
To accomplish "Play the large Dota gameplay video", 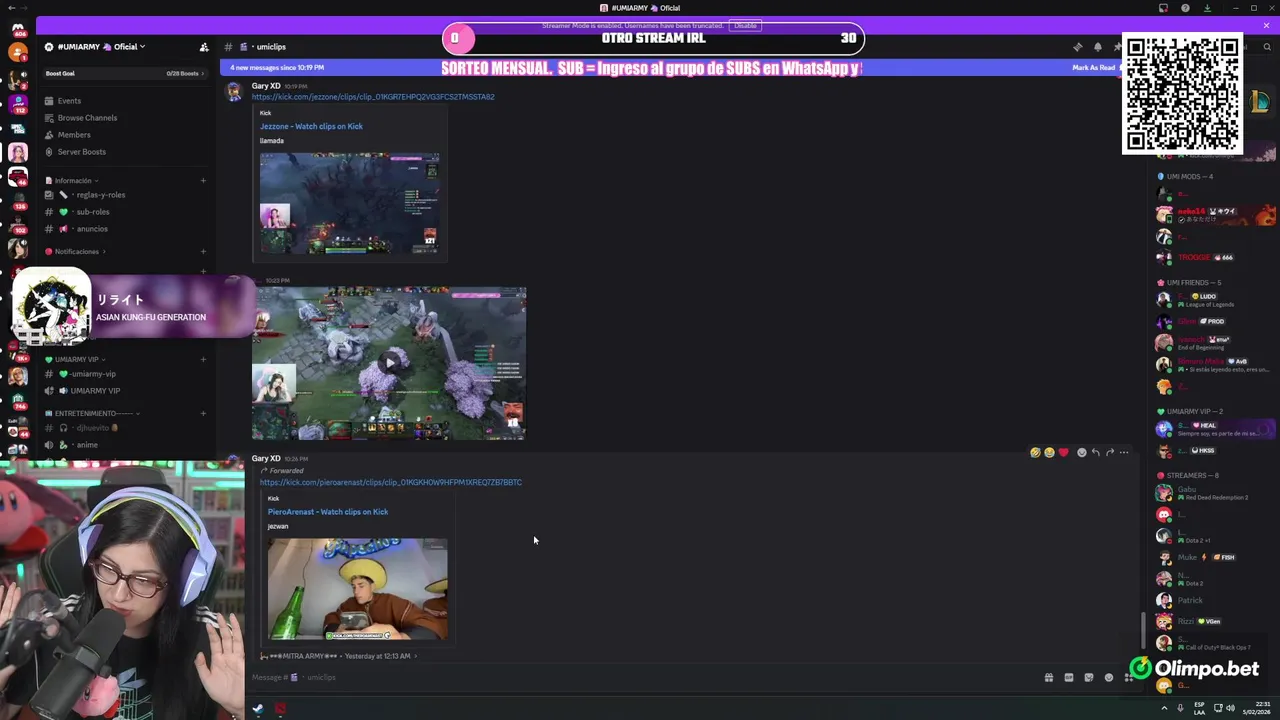I will coord(389,364).
